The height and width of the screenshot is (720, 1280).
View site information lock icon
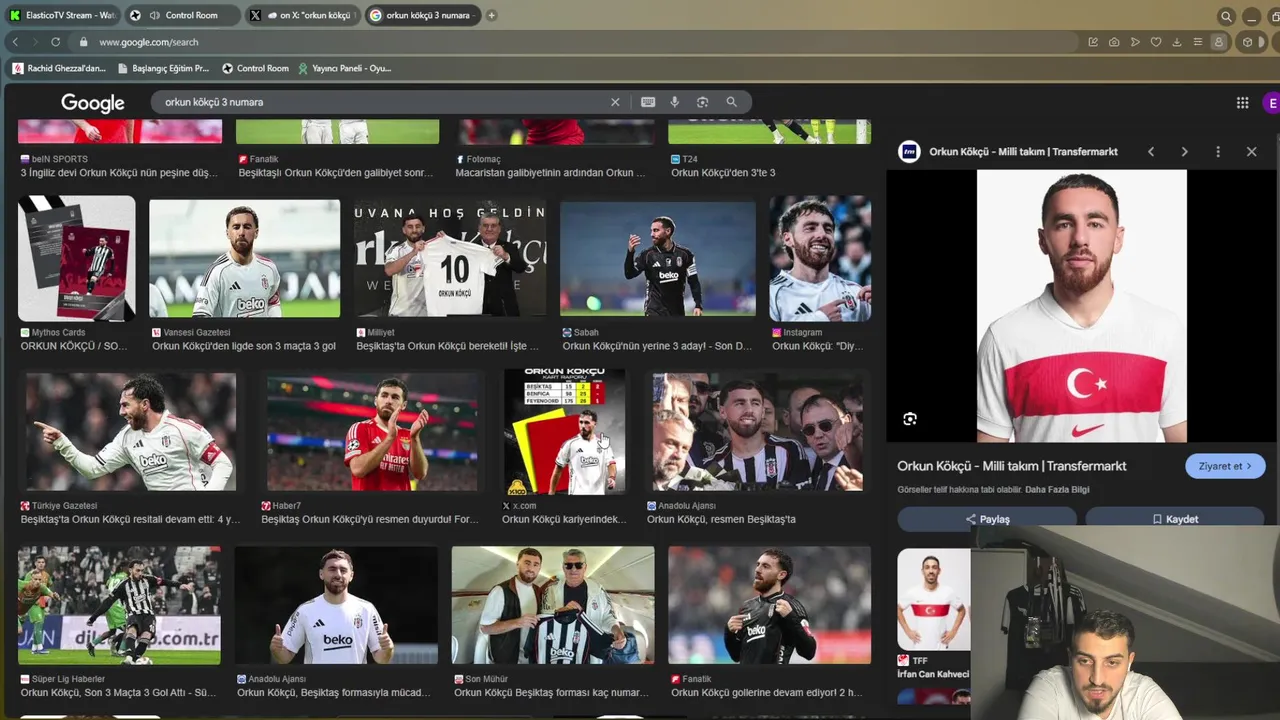pyautogui.click(x=84, y=42)
